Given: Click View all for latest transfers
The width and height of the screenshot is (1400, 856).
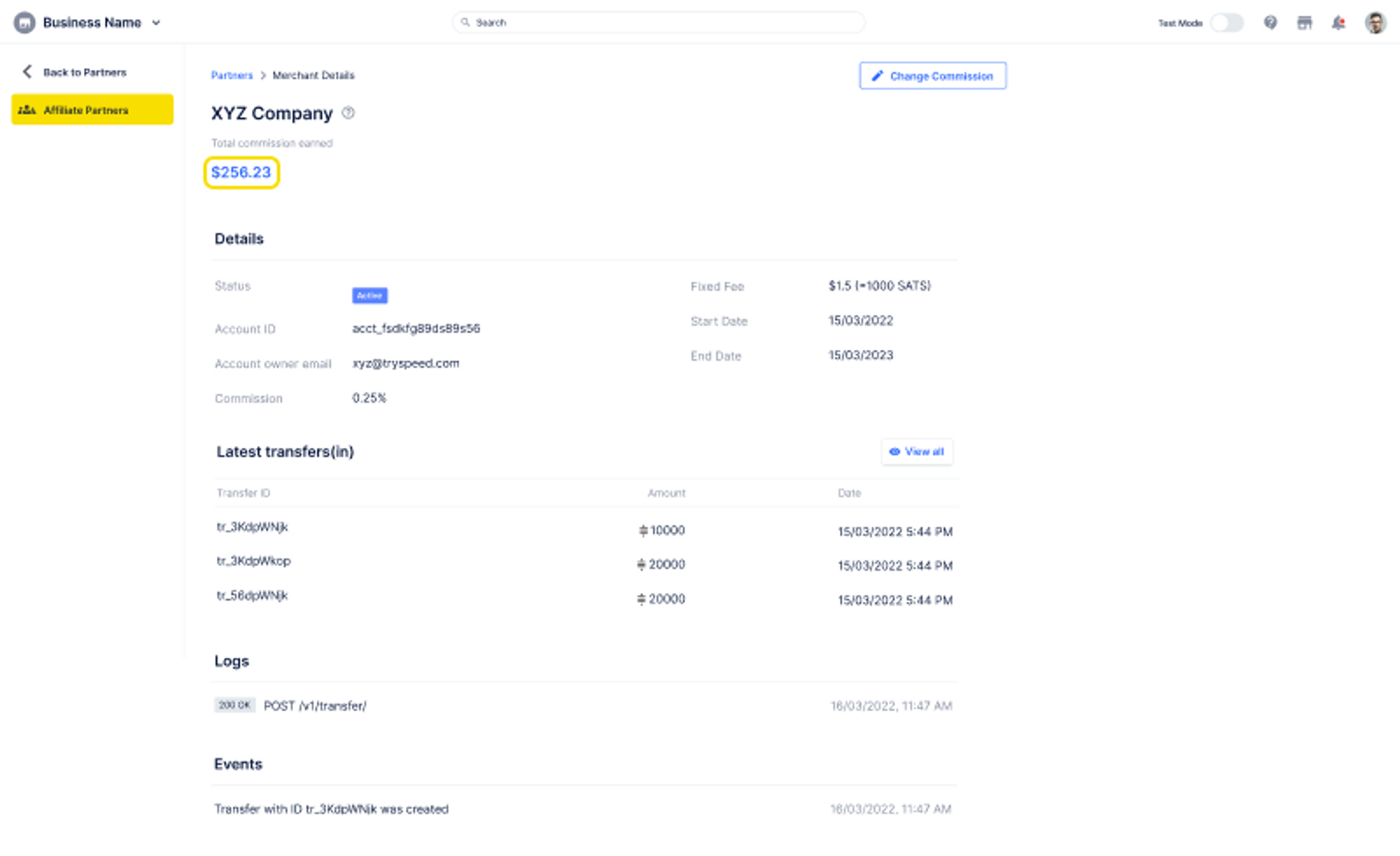Looking at the screenshot, I should 916,451.
